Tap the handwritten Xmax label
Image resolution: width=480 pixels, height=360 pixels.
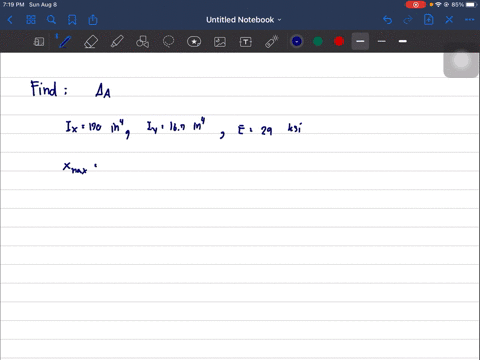click(75, 167)
